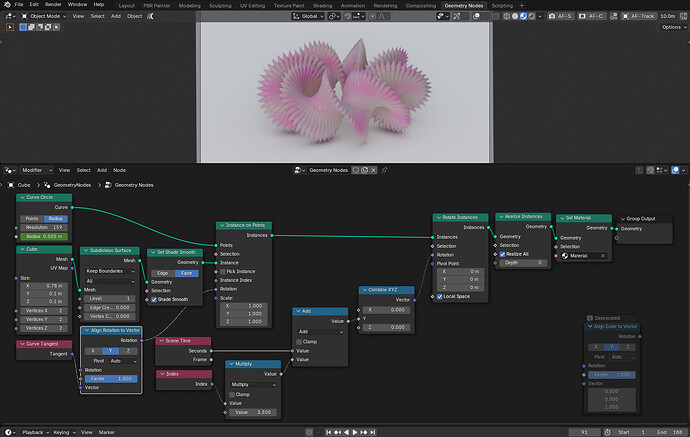Clear the Material in Set Material node
The height and width of the screenshot is (437, 690).
click(603, 256)
